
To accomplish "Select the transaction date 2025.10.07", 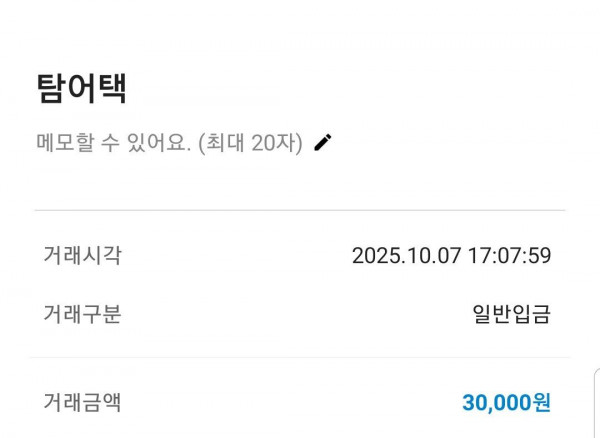I will [406, 256].
